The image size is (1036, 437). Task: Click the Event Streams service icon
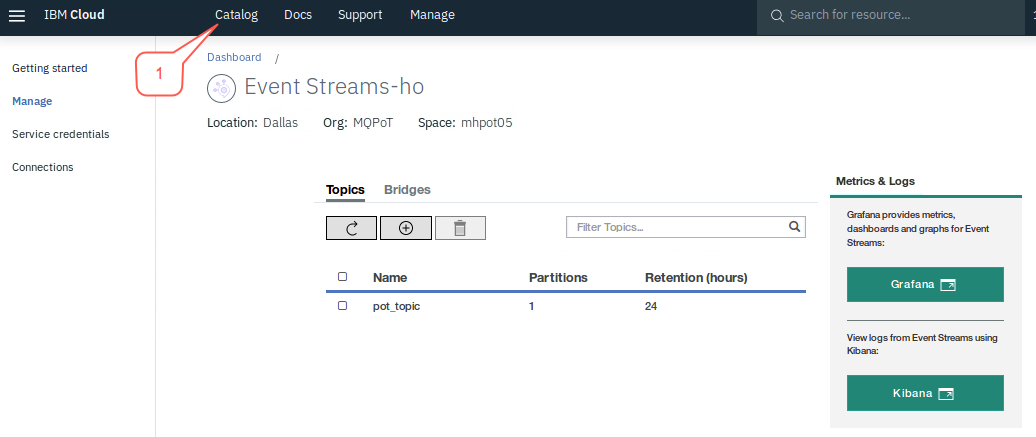click(x=221, y=89)
